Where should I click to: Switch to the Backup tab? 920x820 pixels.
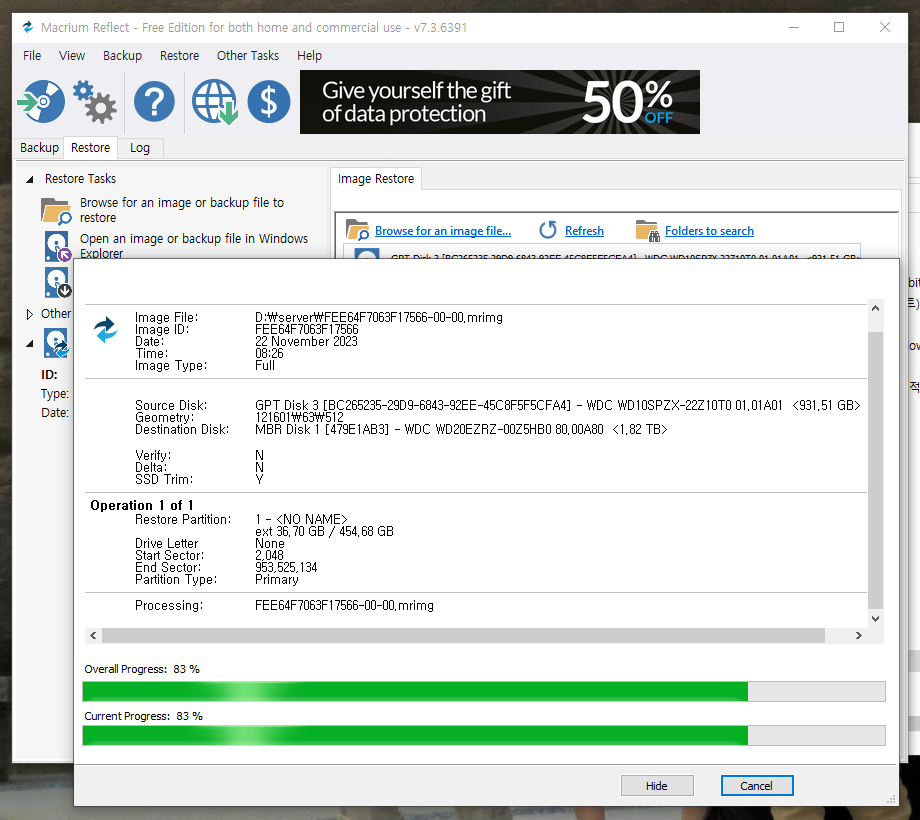39,148
